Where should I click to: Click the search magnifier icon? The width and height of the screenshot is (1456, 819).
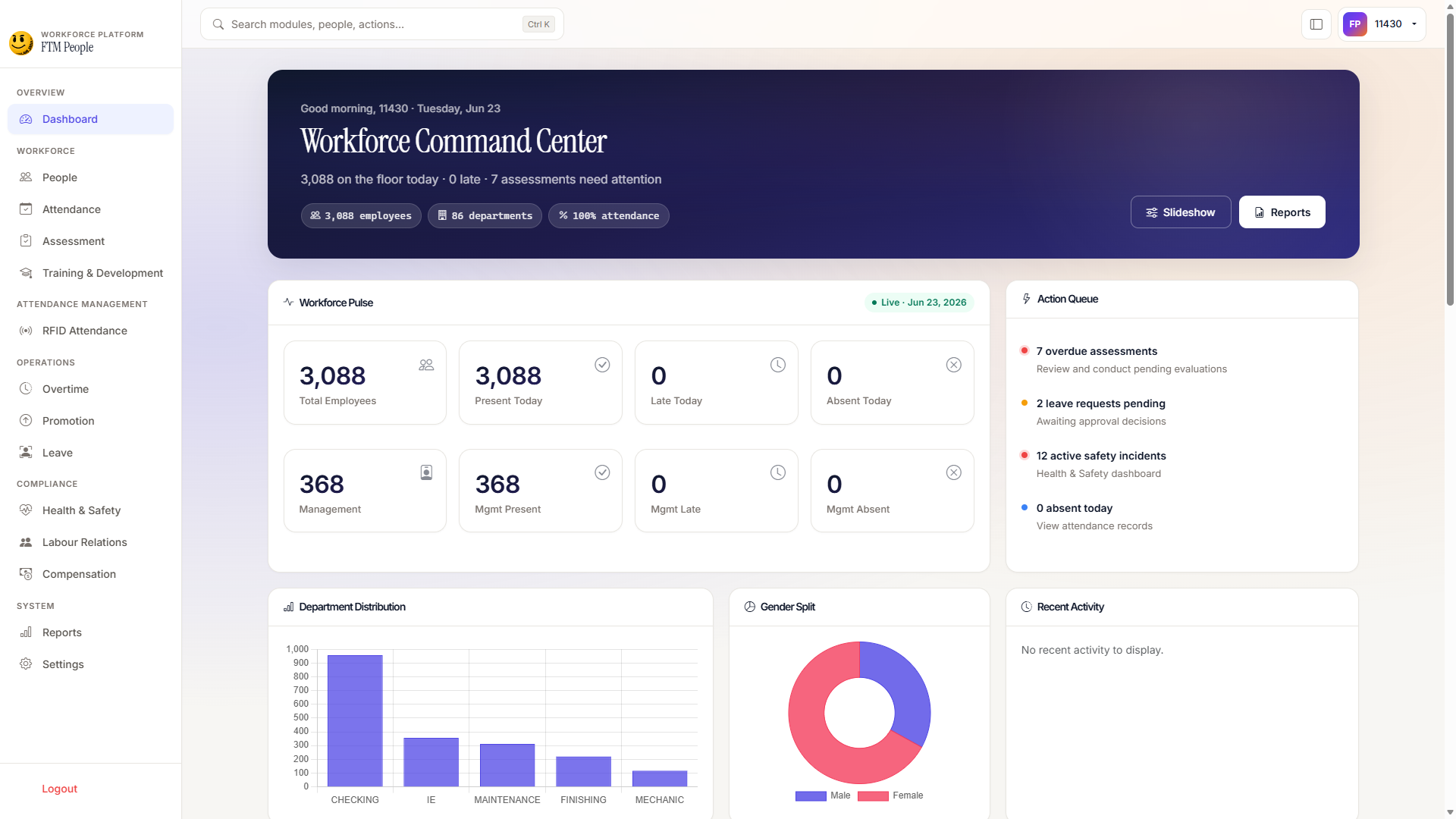point(218,24)
